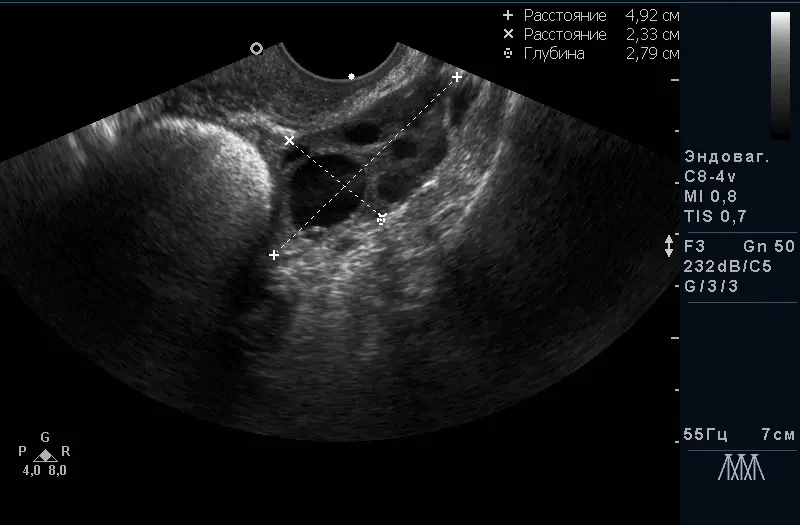The height and width of the screenshot is (525, 800).
Task: Click the lower plus caliper marker
Action: tap(274, 256)
